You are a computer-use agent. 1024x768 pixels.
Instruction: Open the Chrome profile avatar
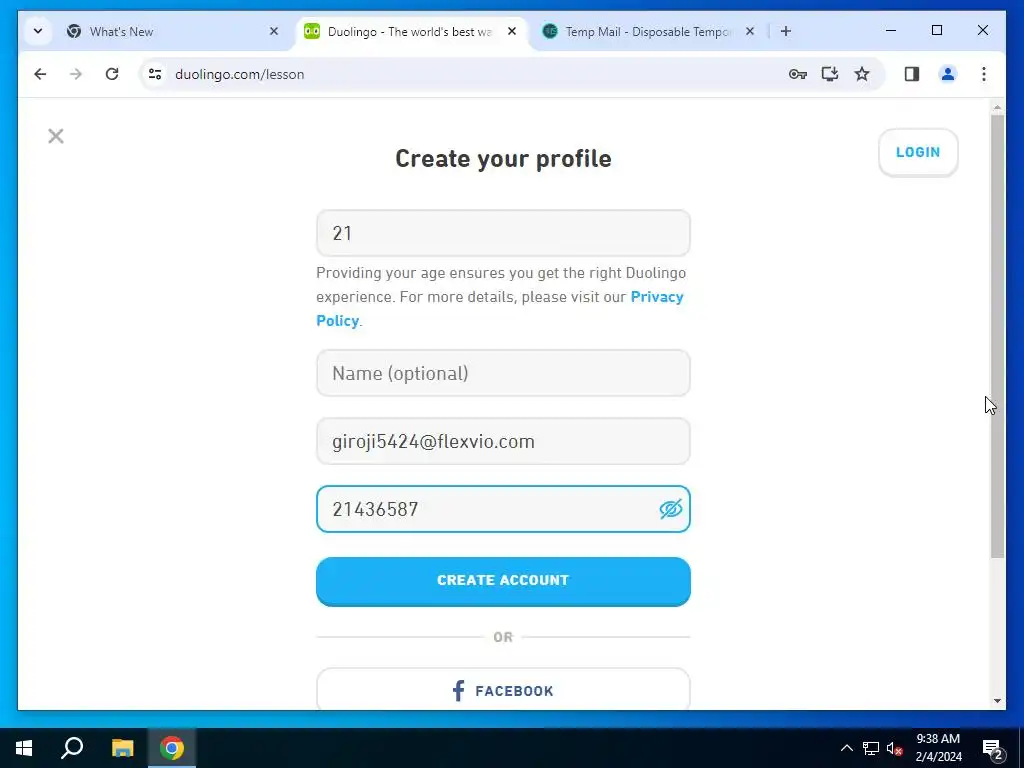pyautogui.click(x=948, y=74)
